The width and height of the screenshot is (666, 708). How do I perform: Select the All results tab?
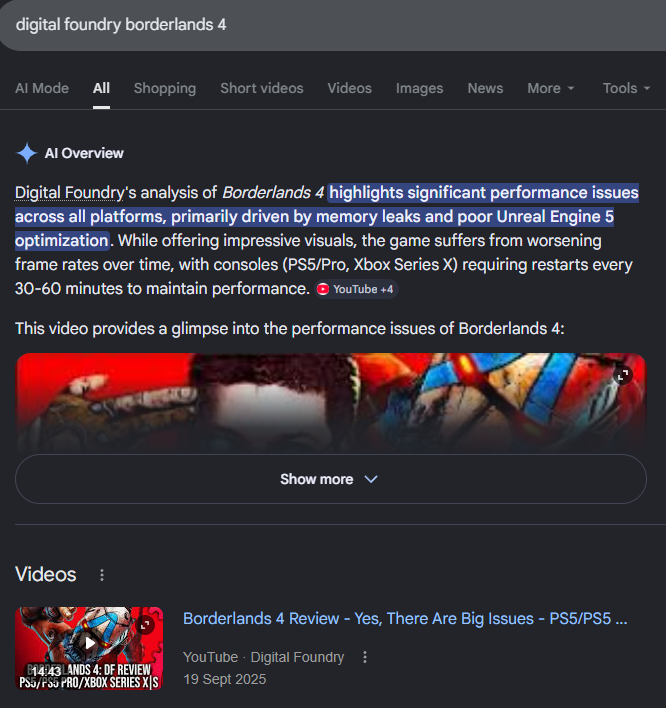click(101, 88)
